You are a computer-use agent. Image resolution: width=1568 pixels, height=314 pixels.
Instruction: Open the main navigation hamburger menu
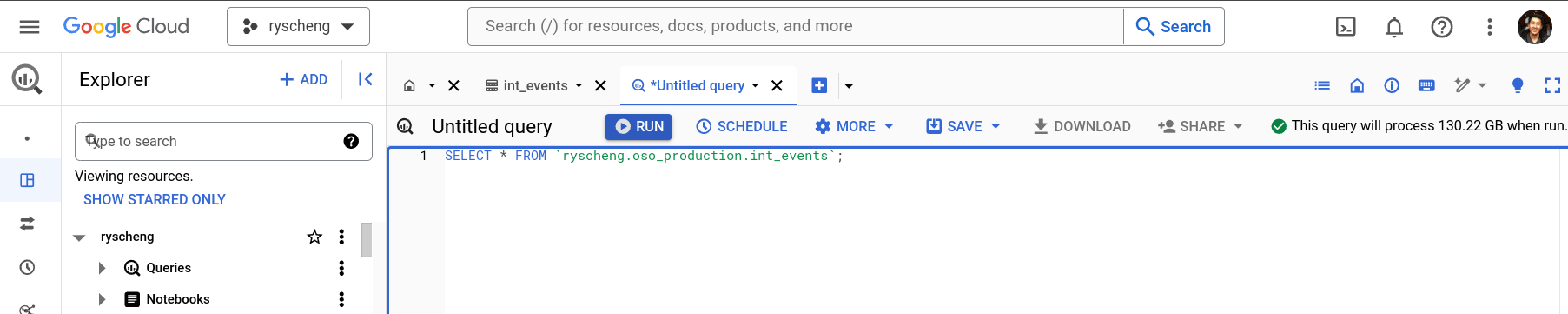(30, 27)
